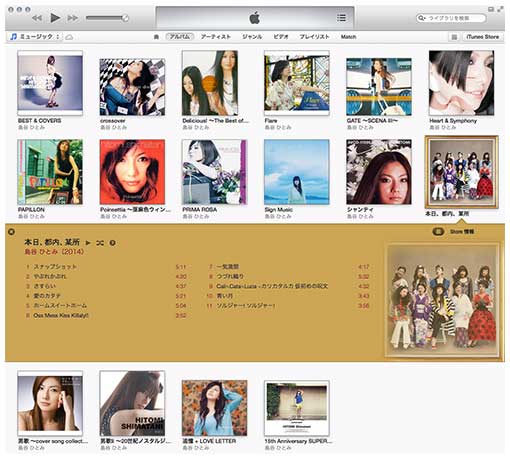
Task: Click the large album artwork in the gold panel
Action: click(x=443, y=301)
